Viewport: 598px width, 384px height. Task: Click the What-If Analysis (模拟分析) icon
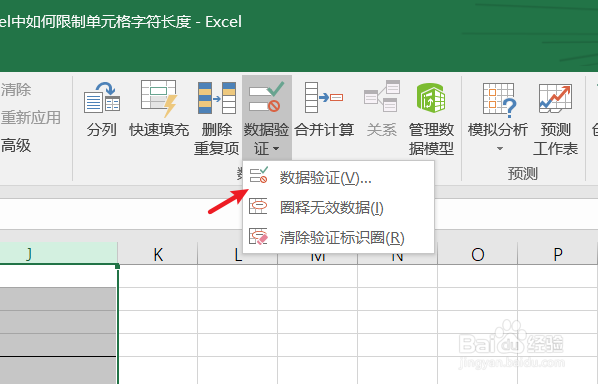[499, 100]
